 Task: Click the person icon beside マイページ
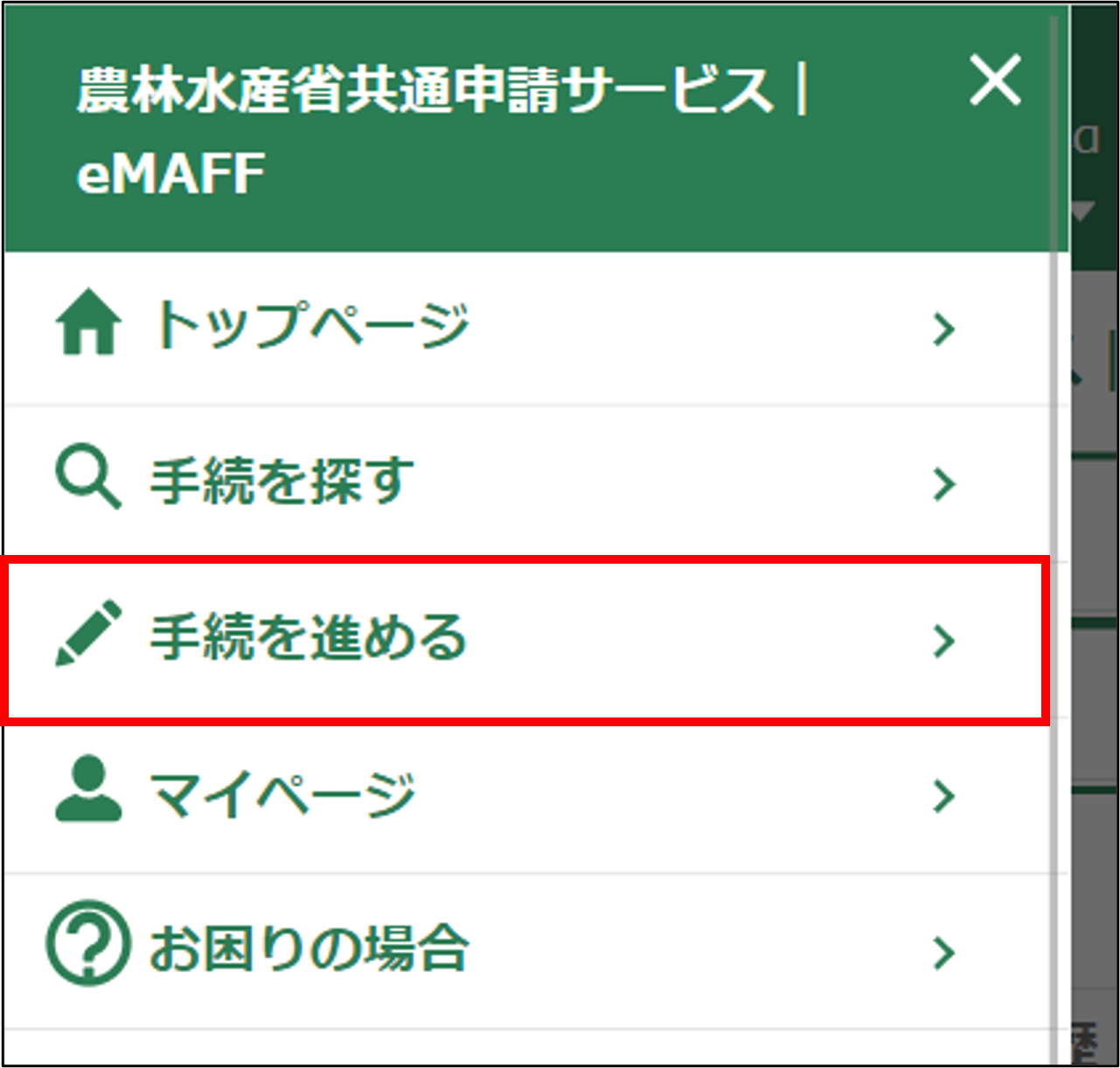87,789
